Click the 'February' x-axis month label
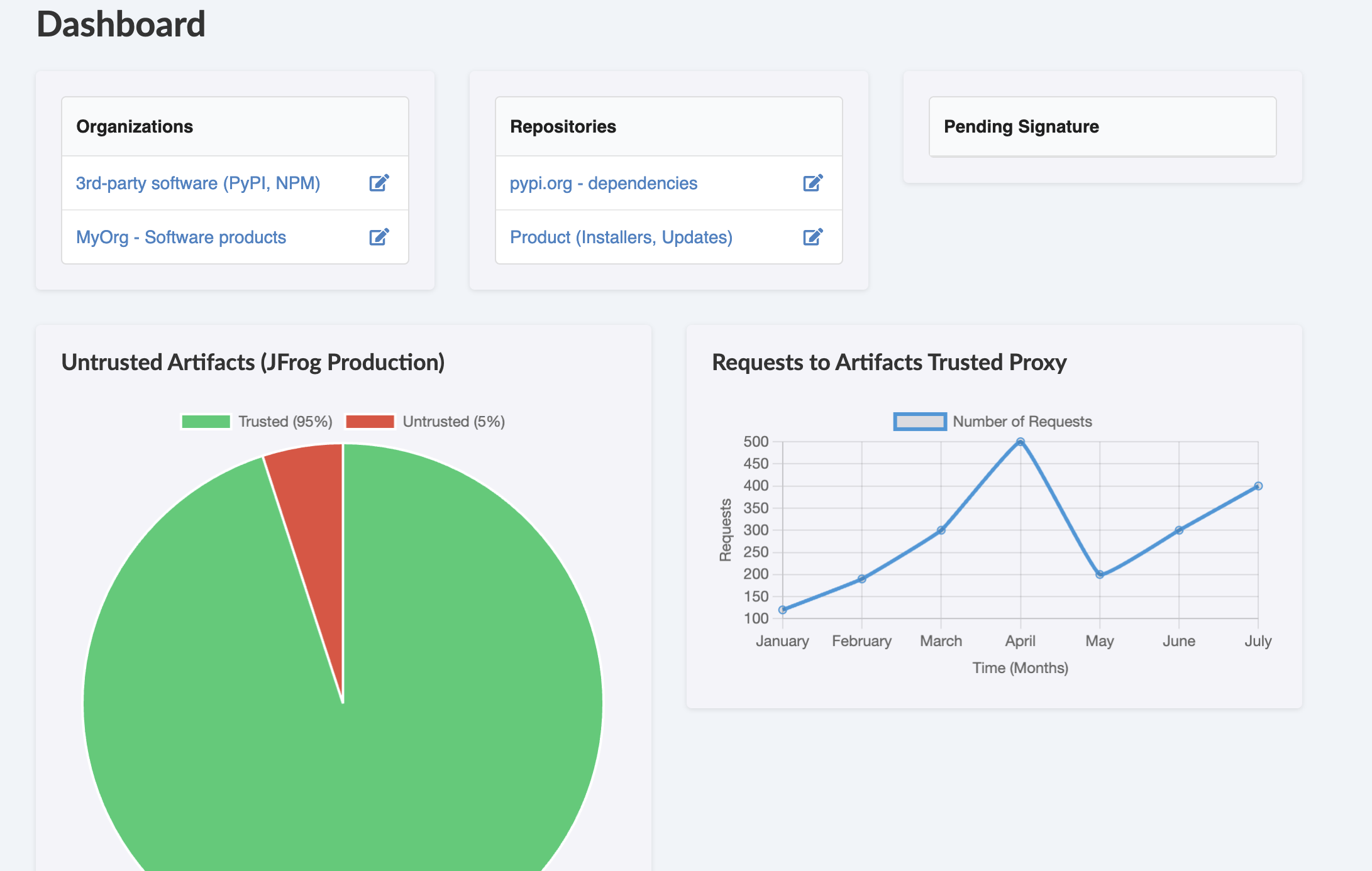Viewport: 1372px width, 871px height. pos(862,641)
